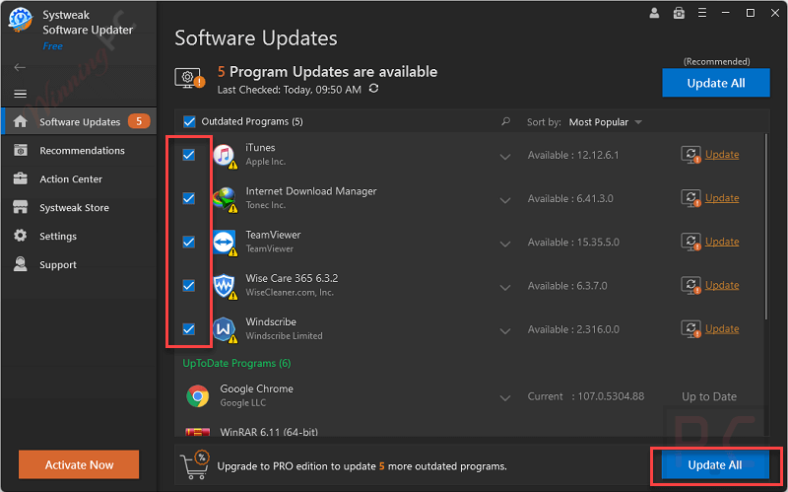Click the 'Up to Date' status for Chrome
Viewport: 788px width, 492px height.
click(x=709, y=397)
